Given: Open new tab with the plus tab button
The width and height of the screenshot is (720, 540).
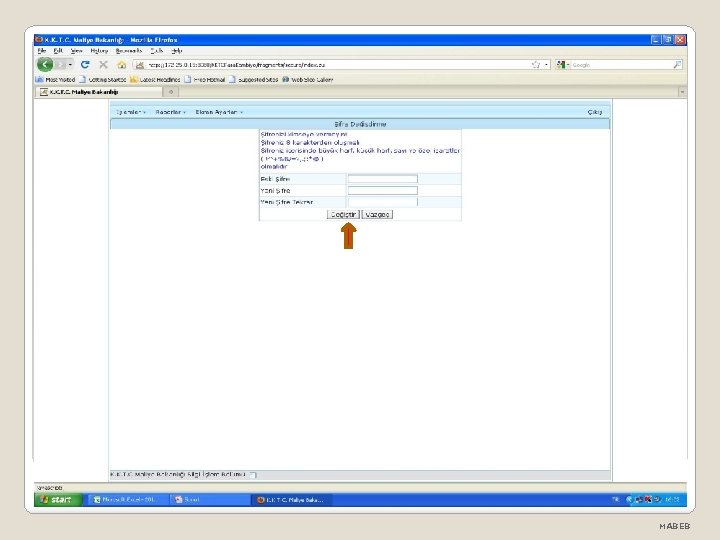Looking at the screenshot, I should 171,92.
